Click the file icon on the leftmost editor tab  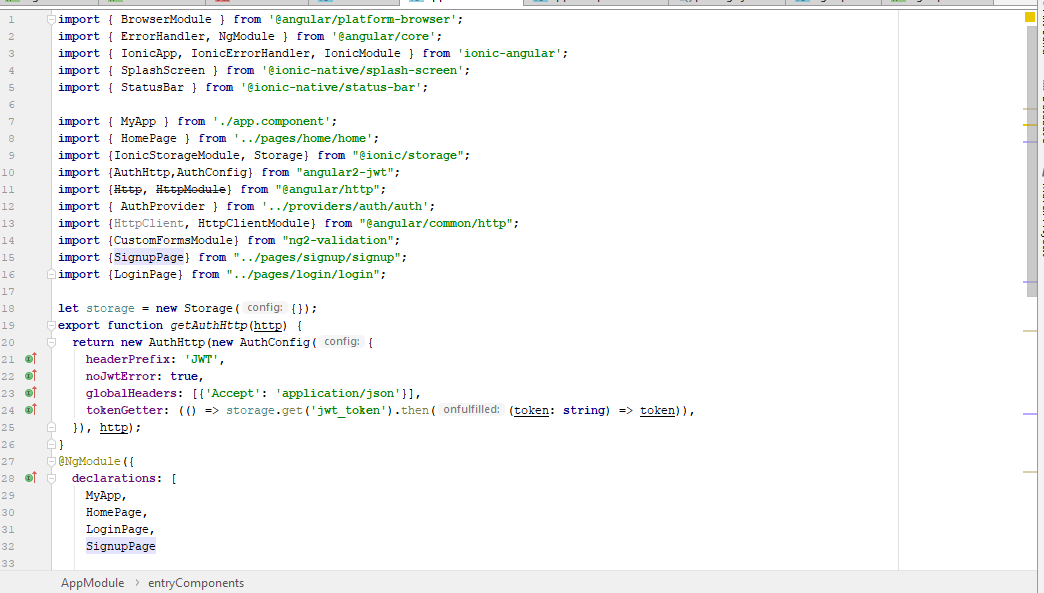pos(11,4)
